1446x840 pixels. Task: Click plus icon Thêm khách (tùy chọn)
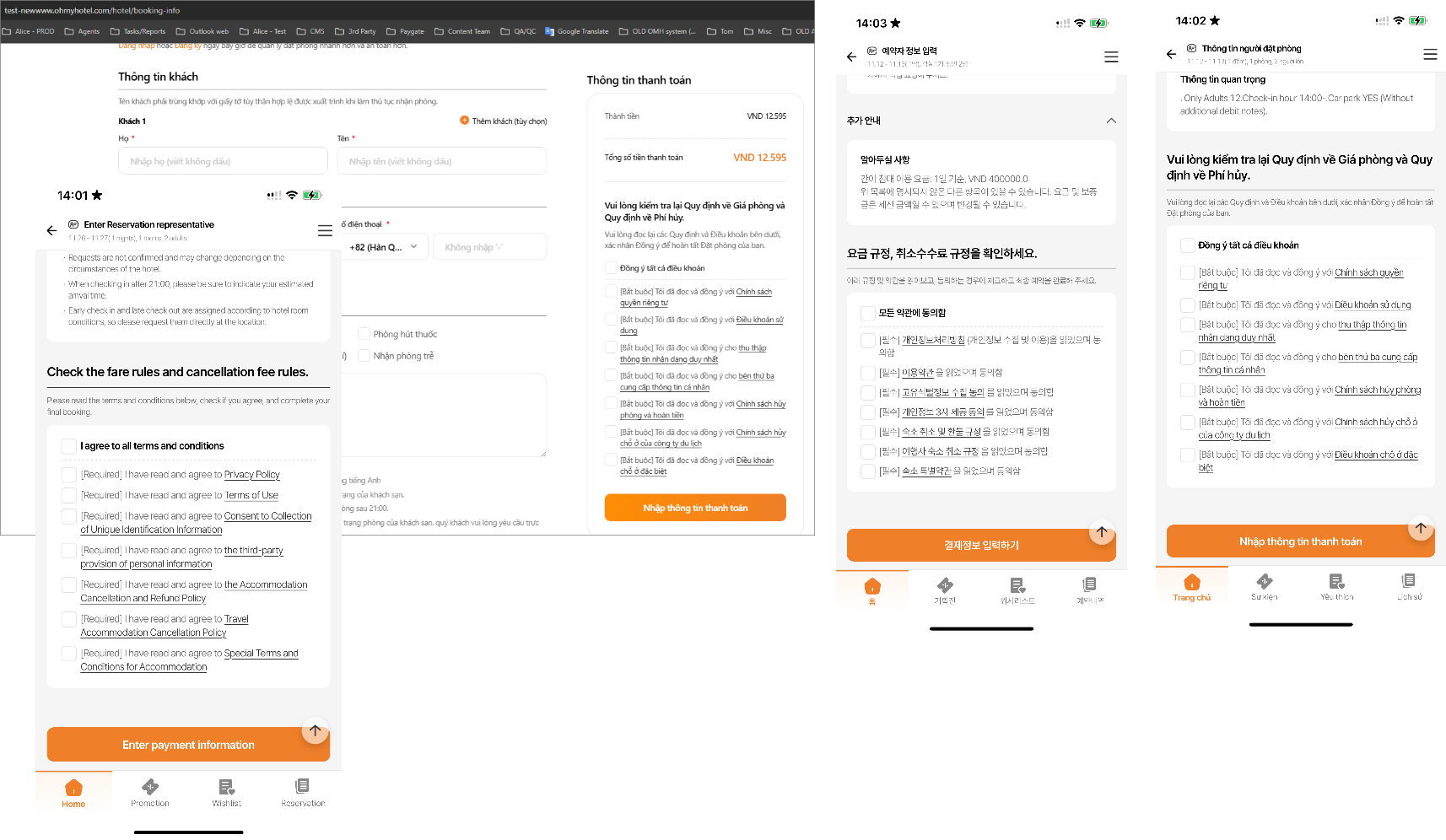(464, 121)
